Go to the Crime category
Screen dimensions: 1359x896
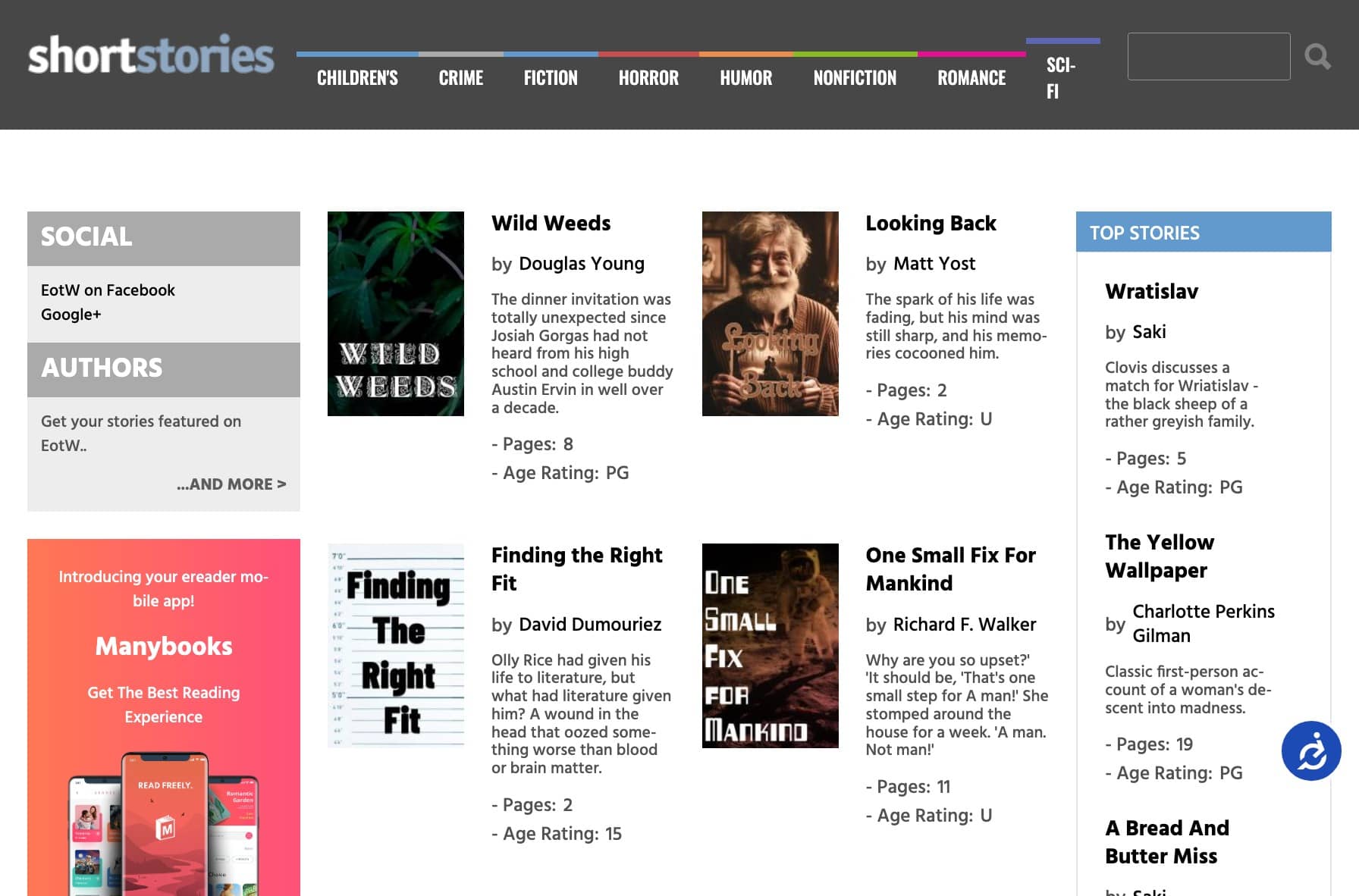click(460, 78)
